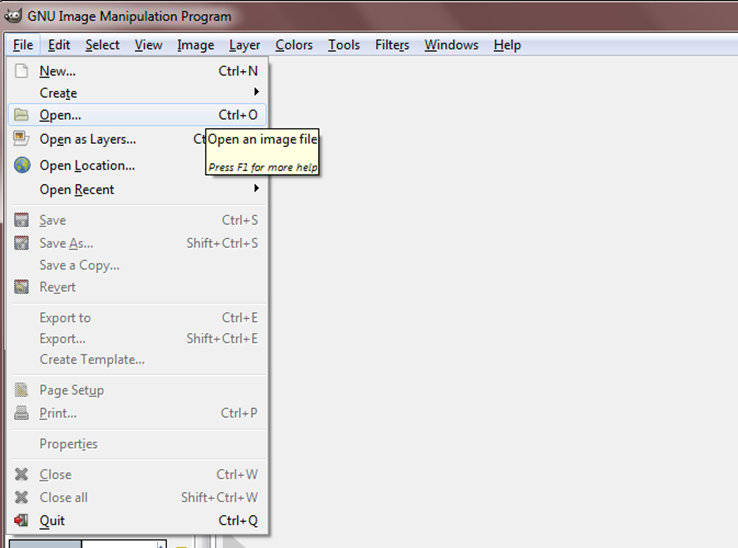Choose Create in the File menu
The width and height of the screenshot is (738, 548).
click(x=137, y=93)
